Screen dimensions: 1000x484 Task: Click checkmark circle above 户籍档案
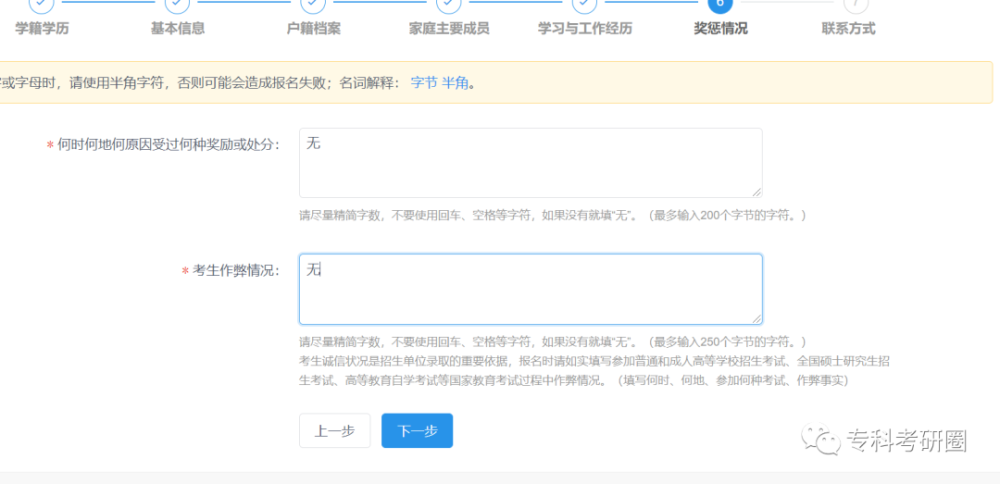(x=313, y=4)
